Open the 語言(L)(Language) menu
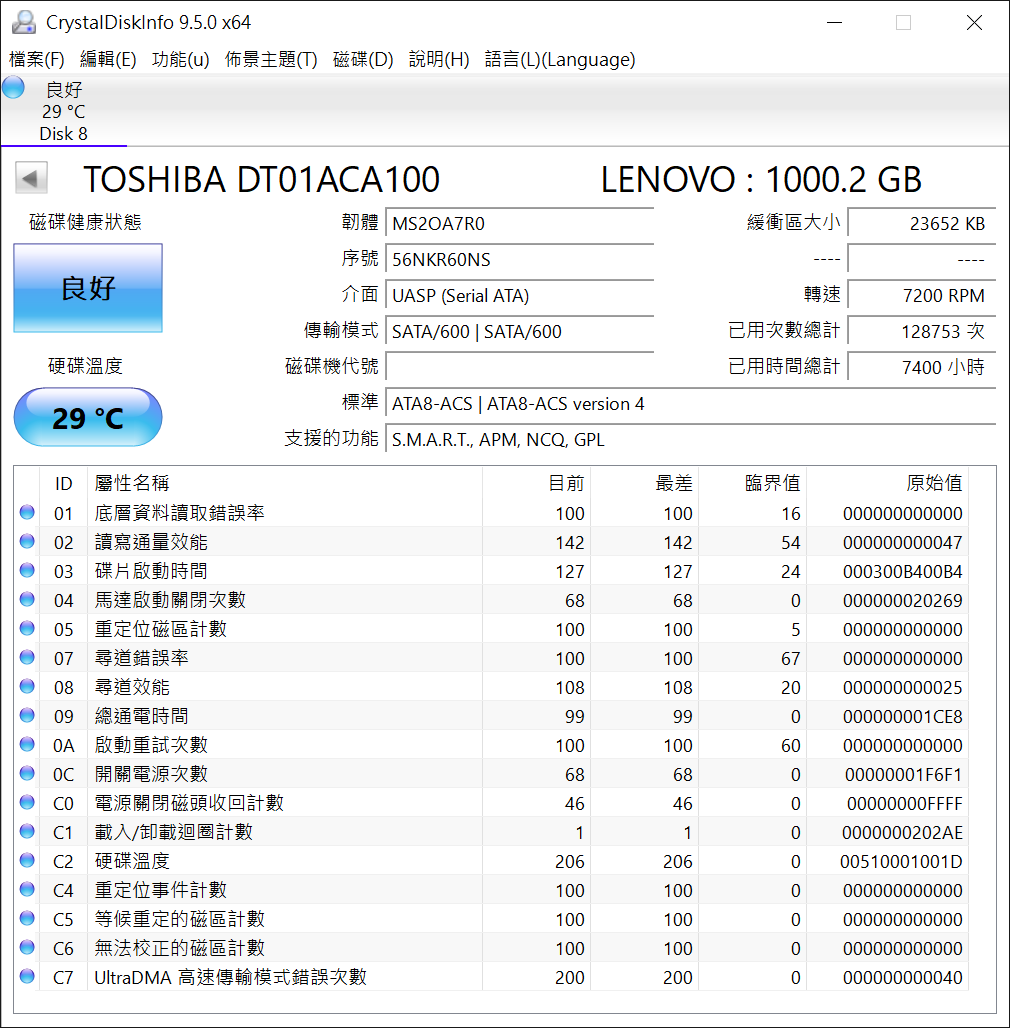The image size is (1010, 1028). tap(560, 60)
